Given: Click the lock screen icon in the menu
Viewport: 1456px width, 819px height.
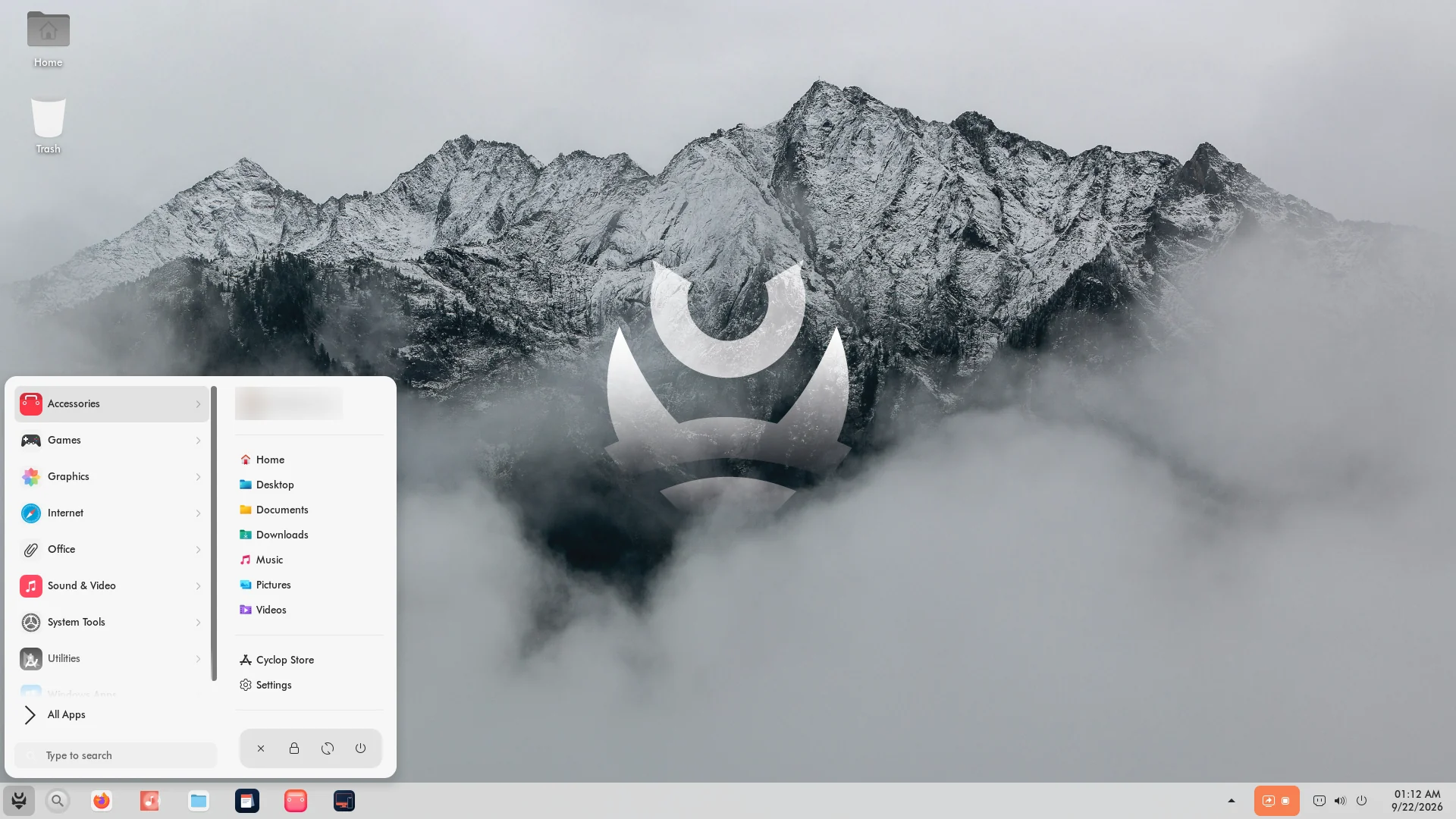Looking at the screenshot, I should pos(294,748).
